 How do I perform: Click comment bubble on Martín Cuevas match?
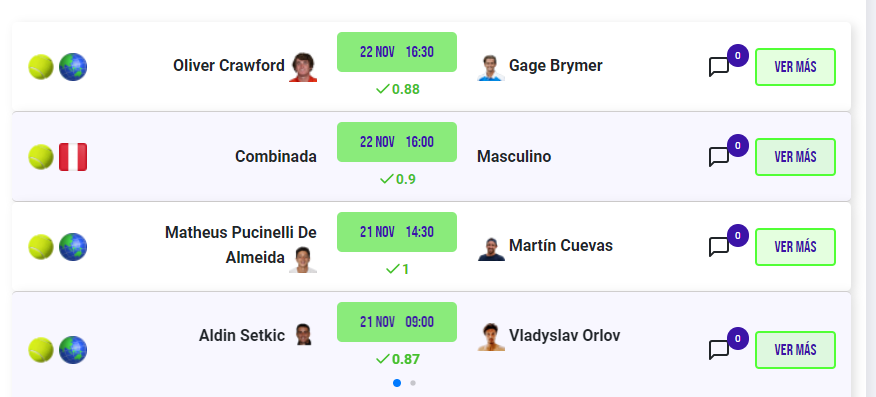tap(719, 247)
